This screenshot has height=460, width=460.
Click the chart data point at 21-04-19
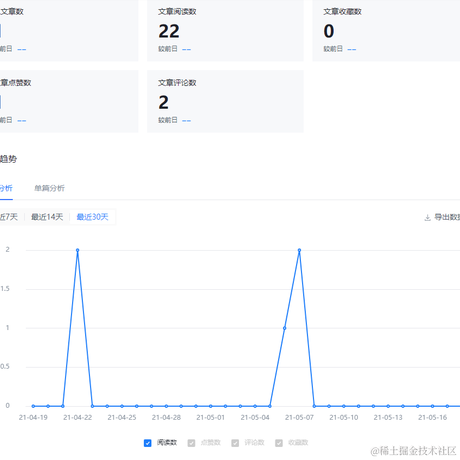coord(33,406)
